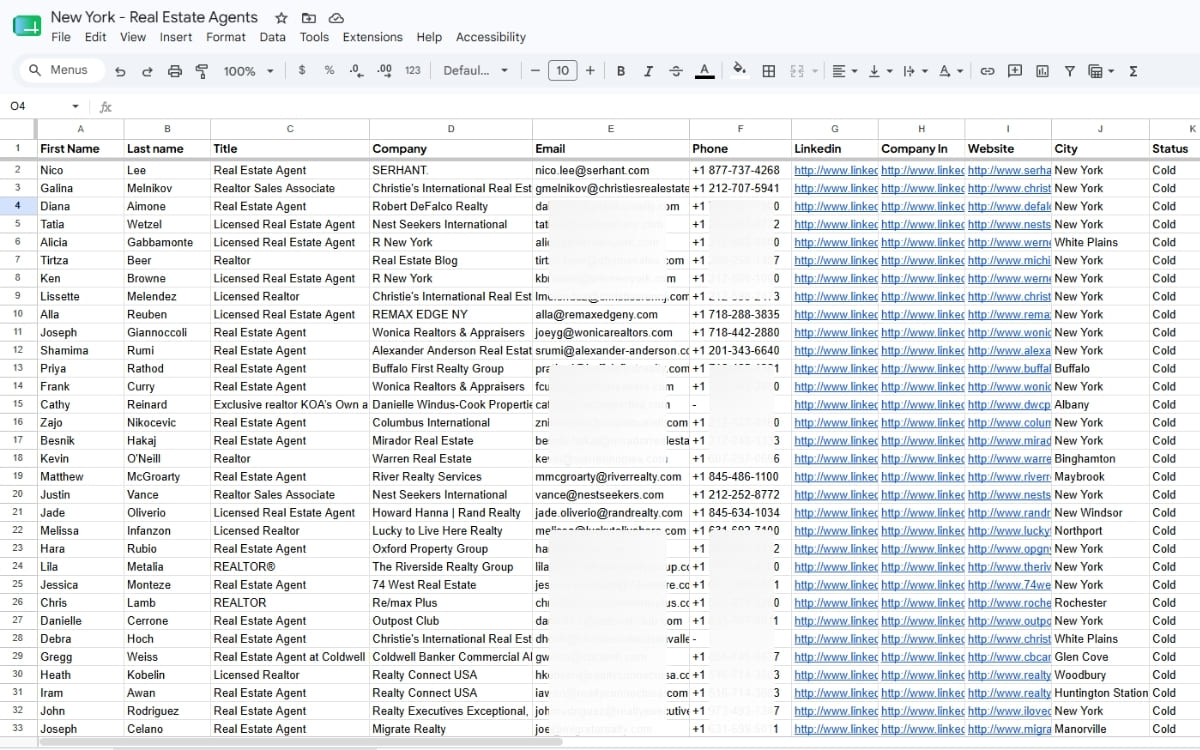Search the Menus box

[x=61, y=70]
